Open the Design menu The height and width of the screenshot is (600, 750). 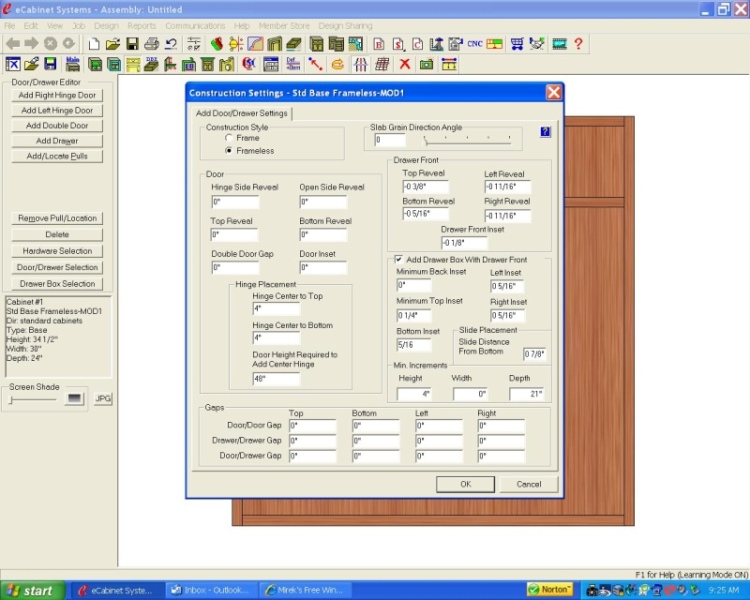[106, 25]
